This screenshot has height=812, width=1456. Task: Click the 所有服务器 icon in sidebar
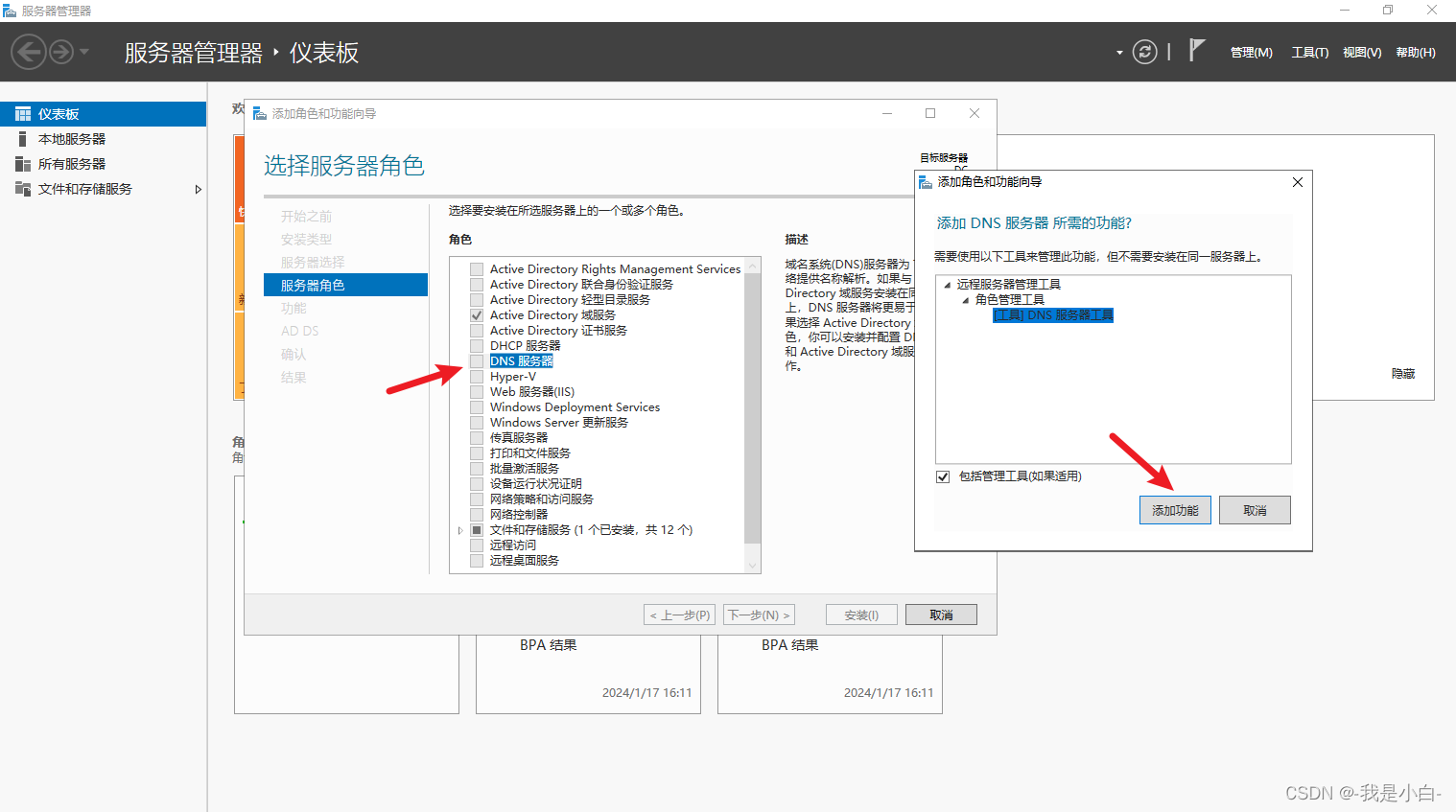point(23,164)
